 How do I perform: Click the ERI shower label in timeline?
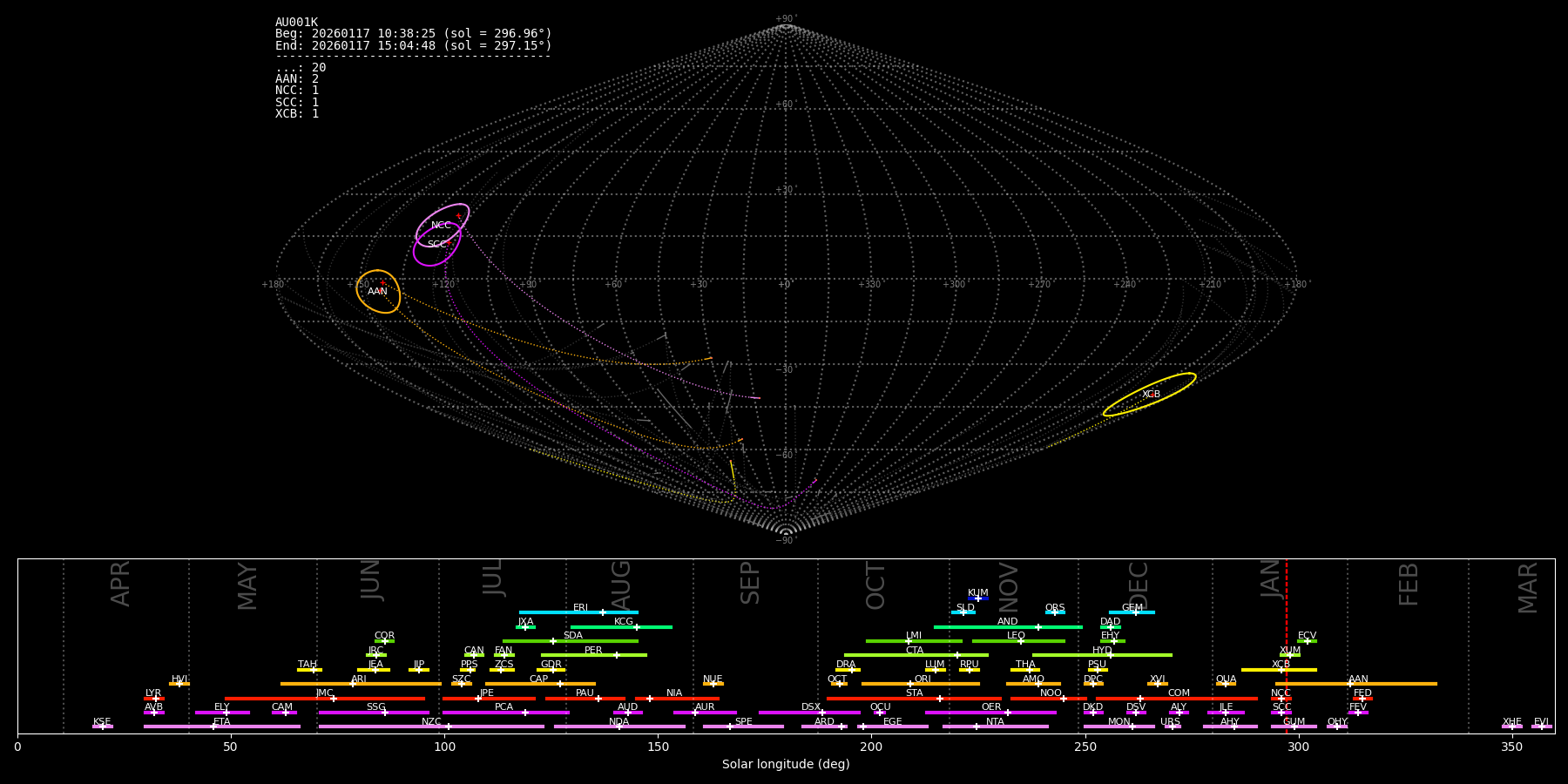[581, 608]
